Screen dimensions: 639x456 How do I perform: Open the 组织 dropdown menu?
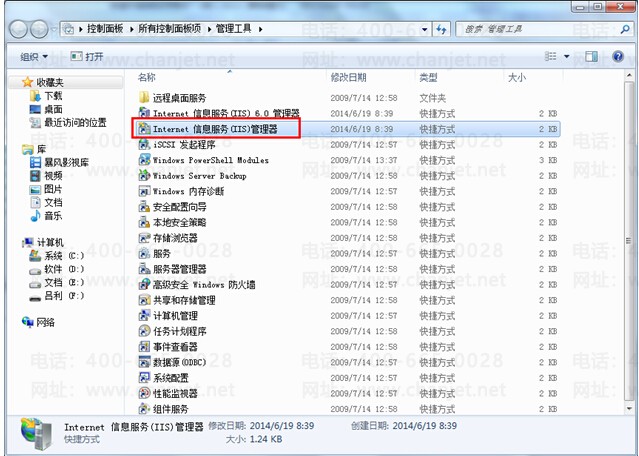click(x=34, y=57)
